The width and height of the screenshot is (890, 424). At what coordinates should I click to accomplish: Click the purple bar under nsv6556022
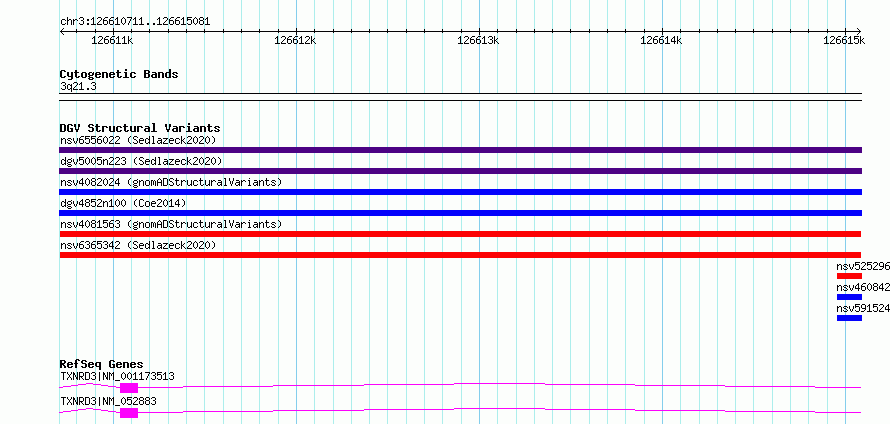[460, 150]
